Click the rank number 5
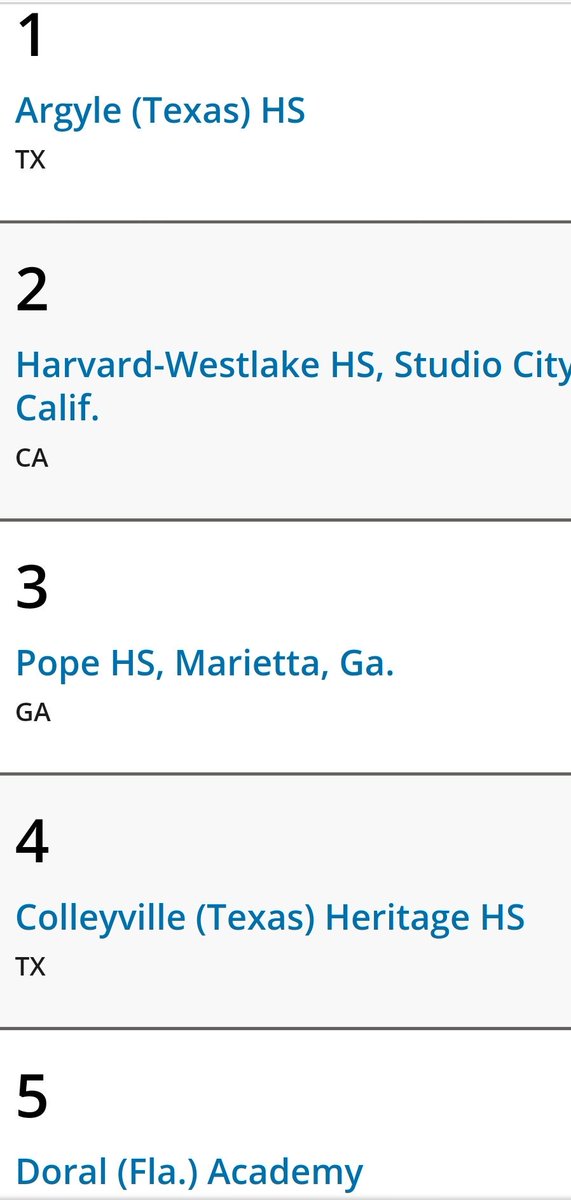This screenshot has height=1200, width=571. 32,1096
